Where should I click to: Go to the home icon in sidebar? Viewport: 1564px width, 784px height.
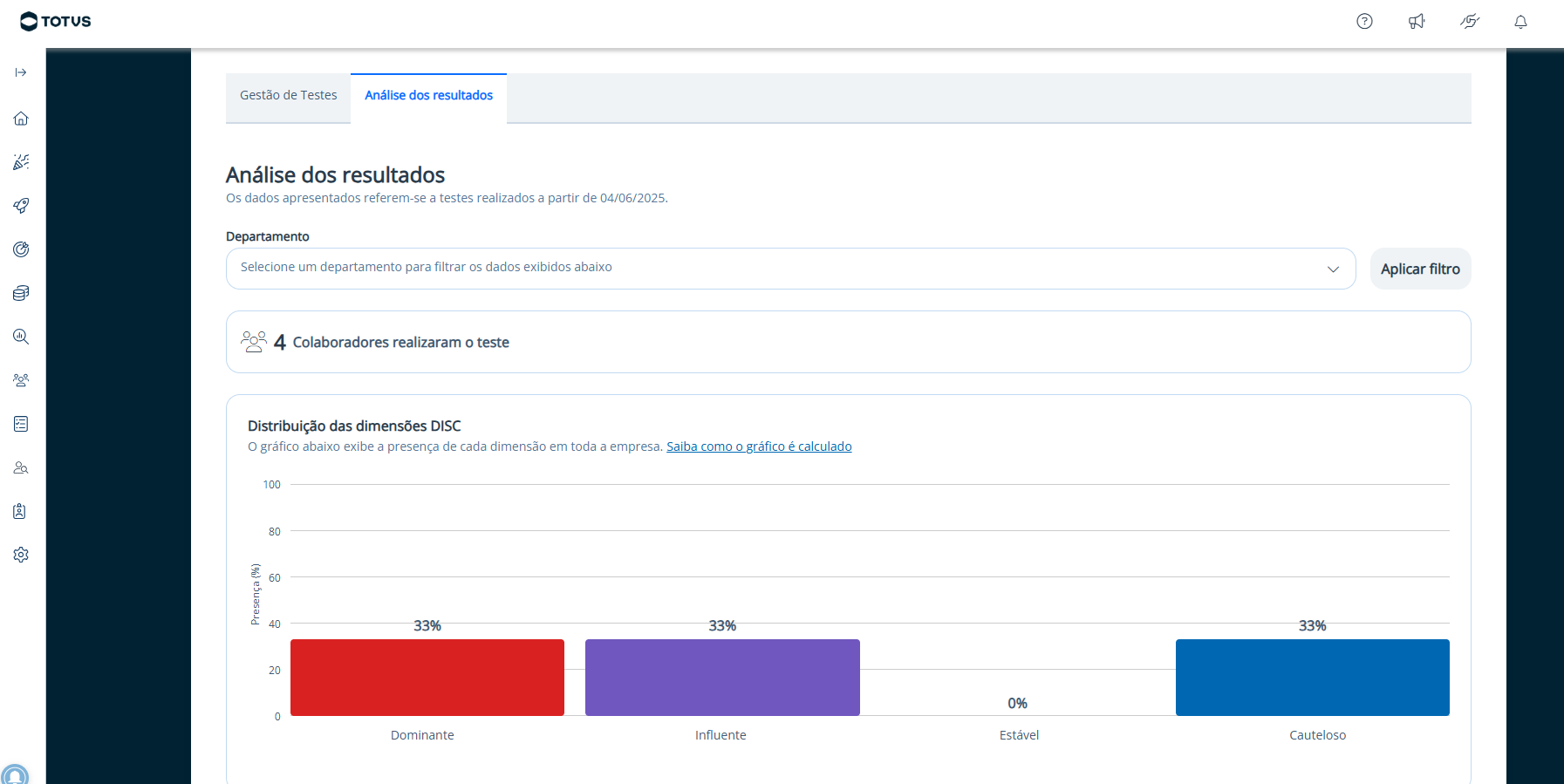point(21,119)
